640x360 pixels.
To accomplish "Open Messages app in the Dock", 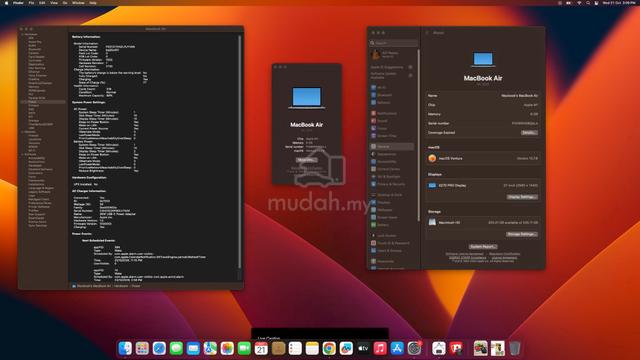I will [x=176, y=349].
